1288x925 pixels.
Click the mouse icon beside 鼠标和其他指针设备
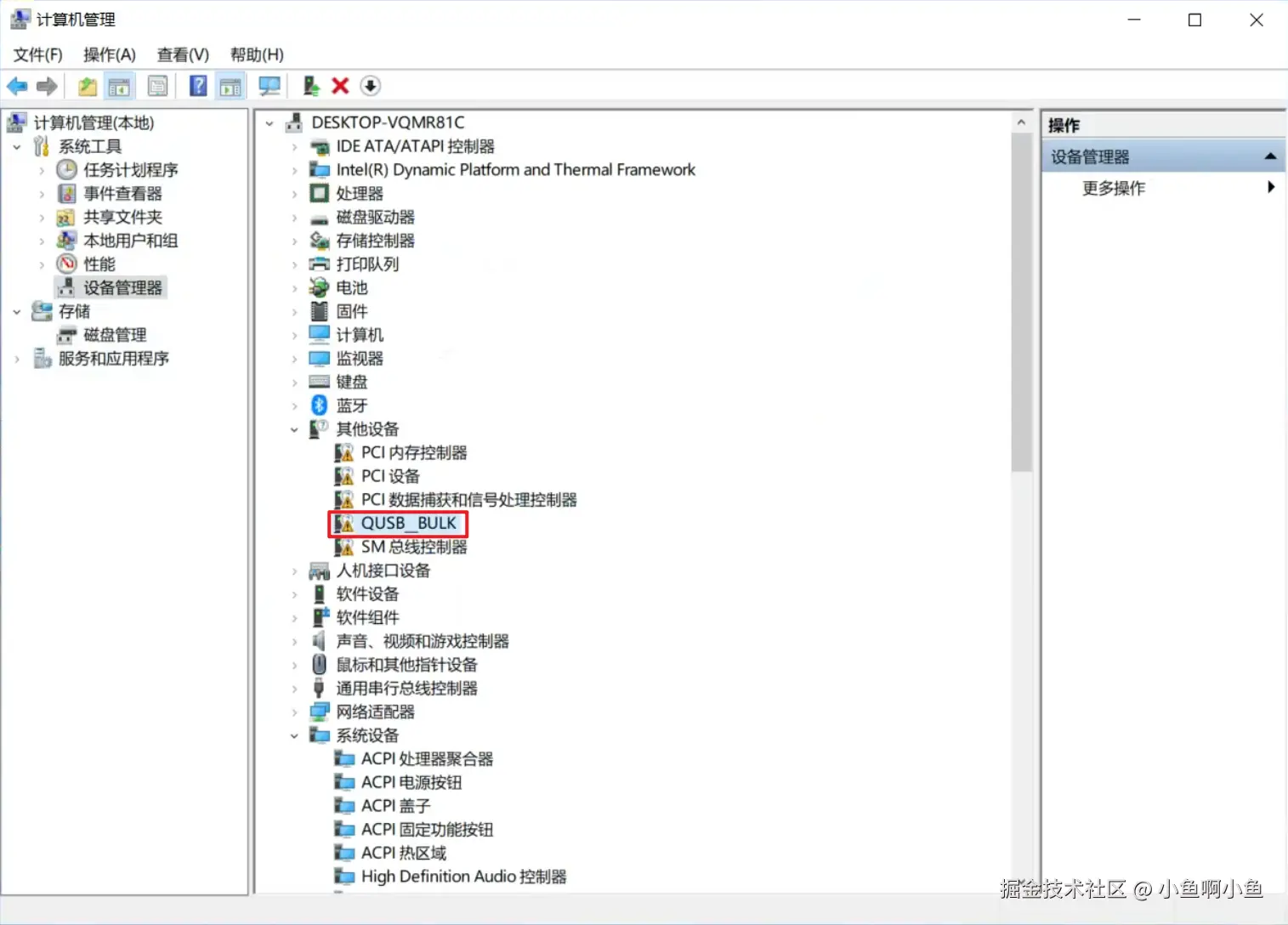pyautogui.click(x=319, y=665)
